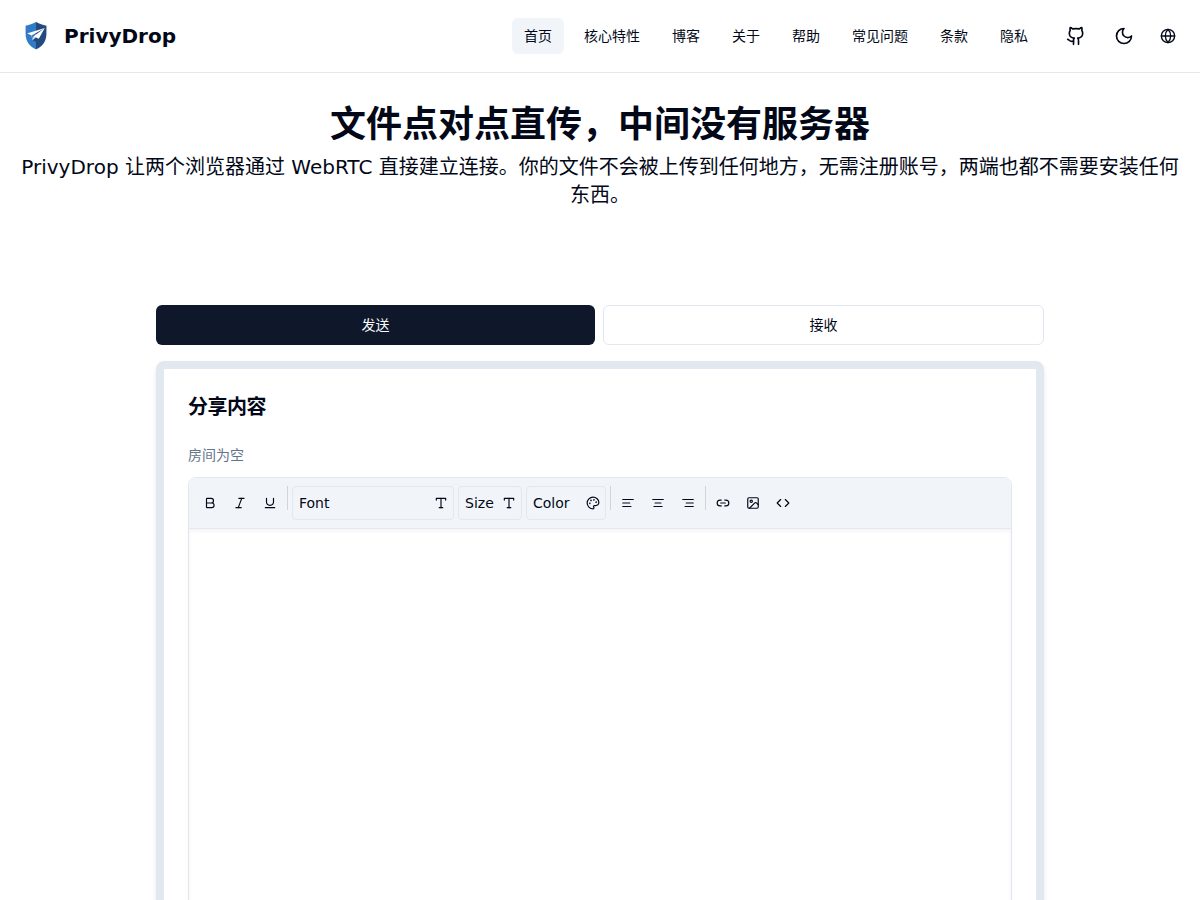Toggle dark mode moon icon
Image resolution: width=1200 pixels, height=900 pixels.
coord(1124,36)
